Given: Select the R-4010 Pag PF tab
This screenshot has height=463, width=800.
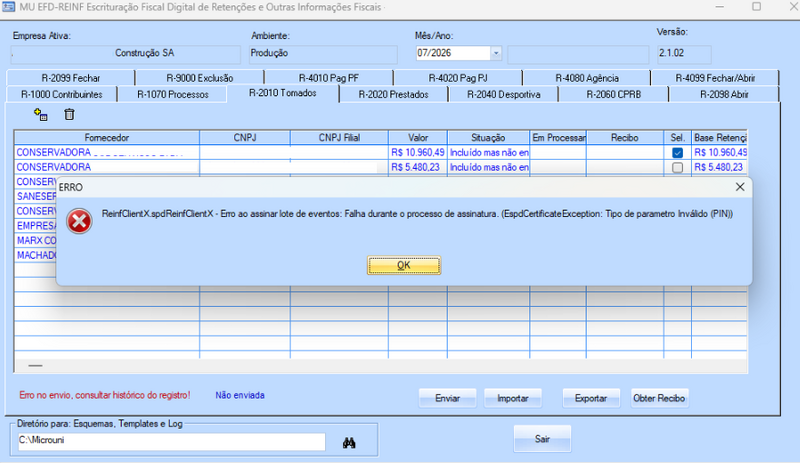Looking at the screenshot, I should [329, 78].
